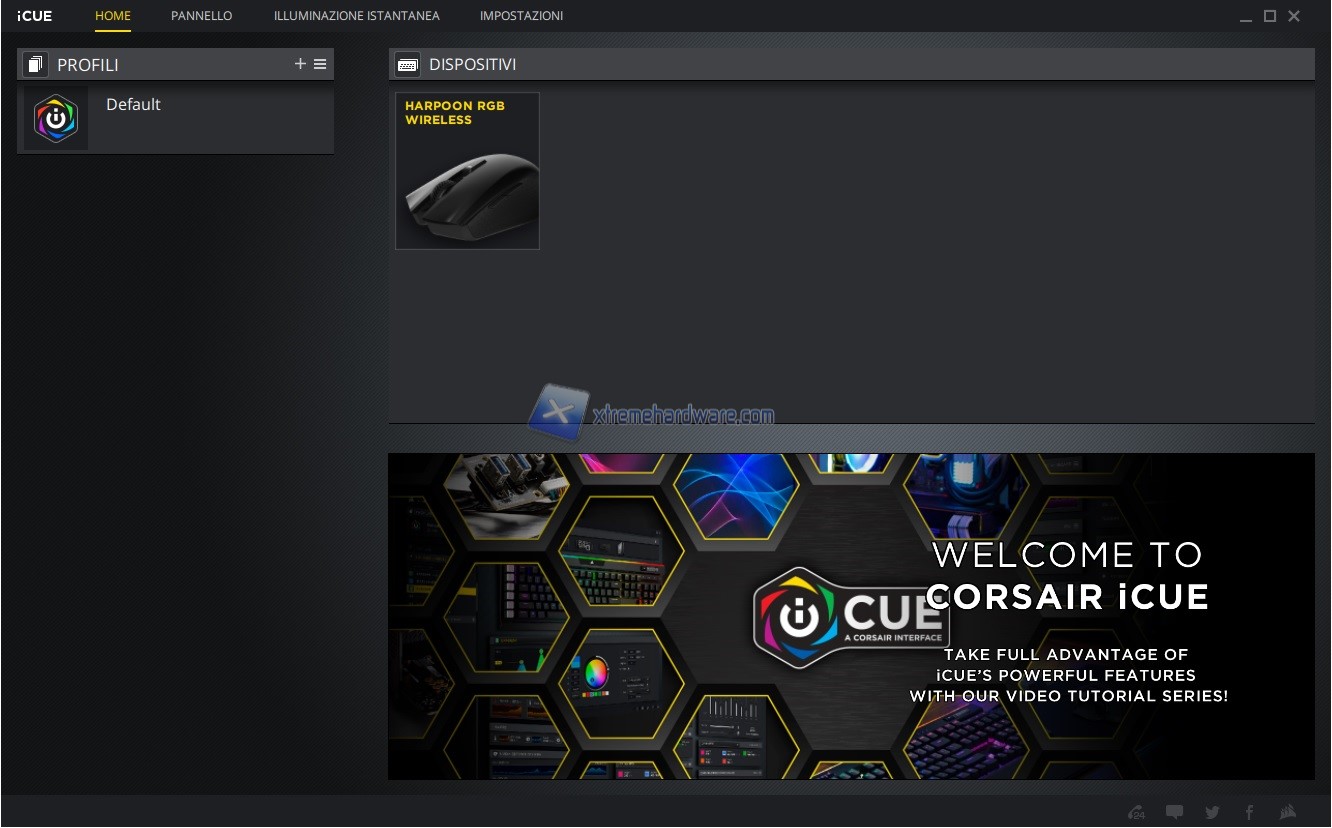Click the iCUE logo in title bar
The height and width of the screenshot is (828, 1332).
click(35, 16)
